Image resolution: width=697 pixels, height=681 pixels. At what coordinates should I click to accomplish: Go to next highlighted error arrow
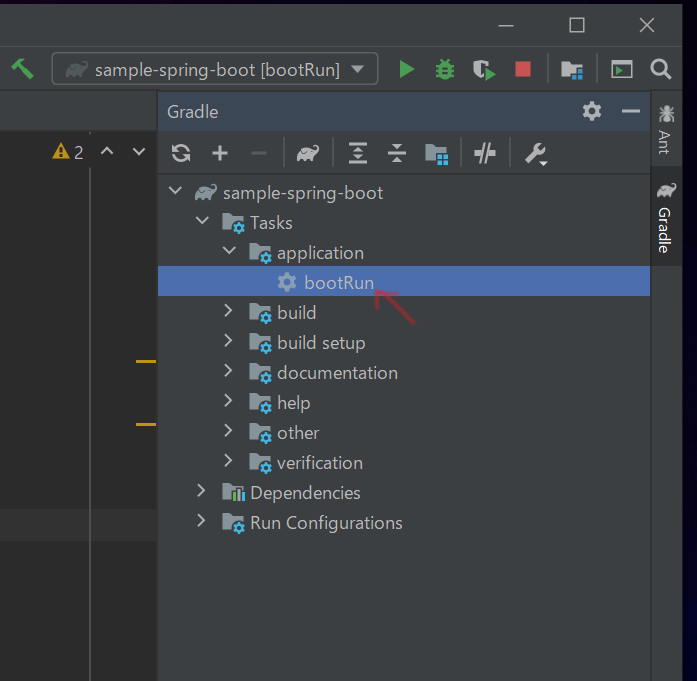(139, 152)
